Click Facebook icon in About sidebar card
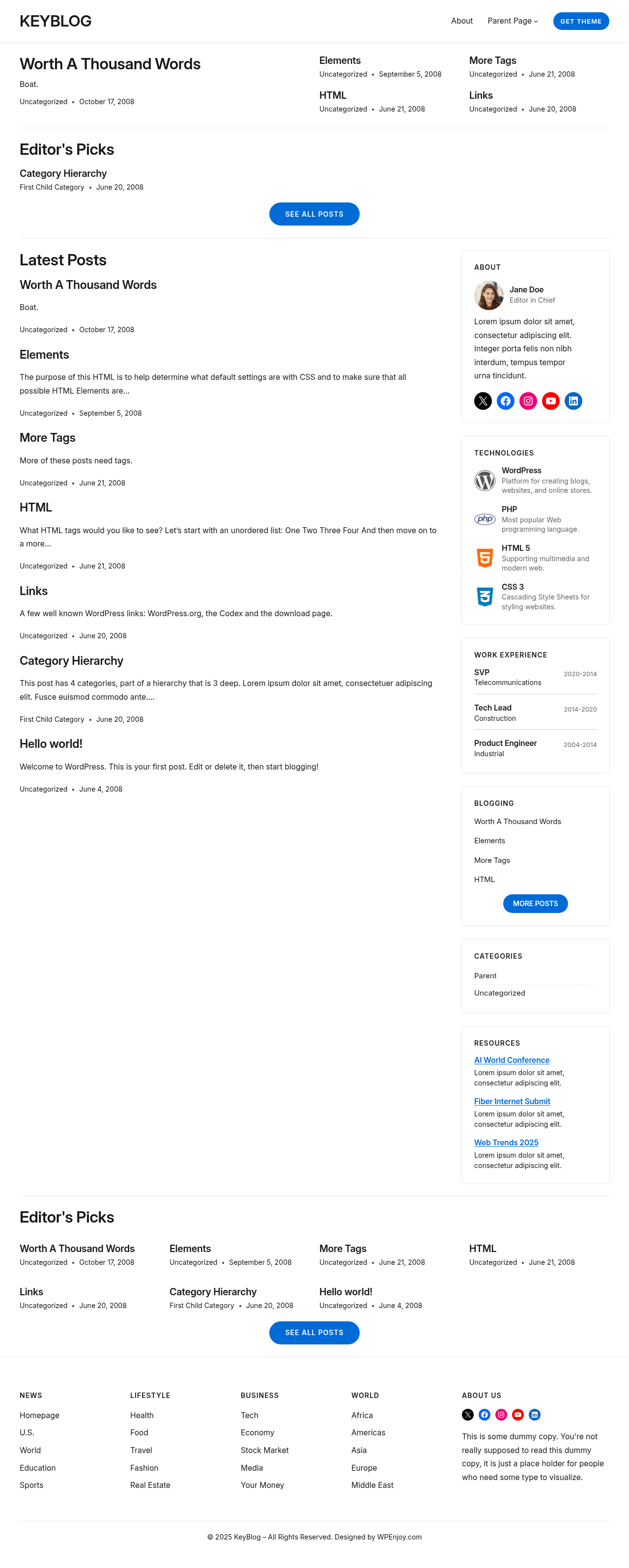 505,400
